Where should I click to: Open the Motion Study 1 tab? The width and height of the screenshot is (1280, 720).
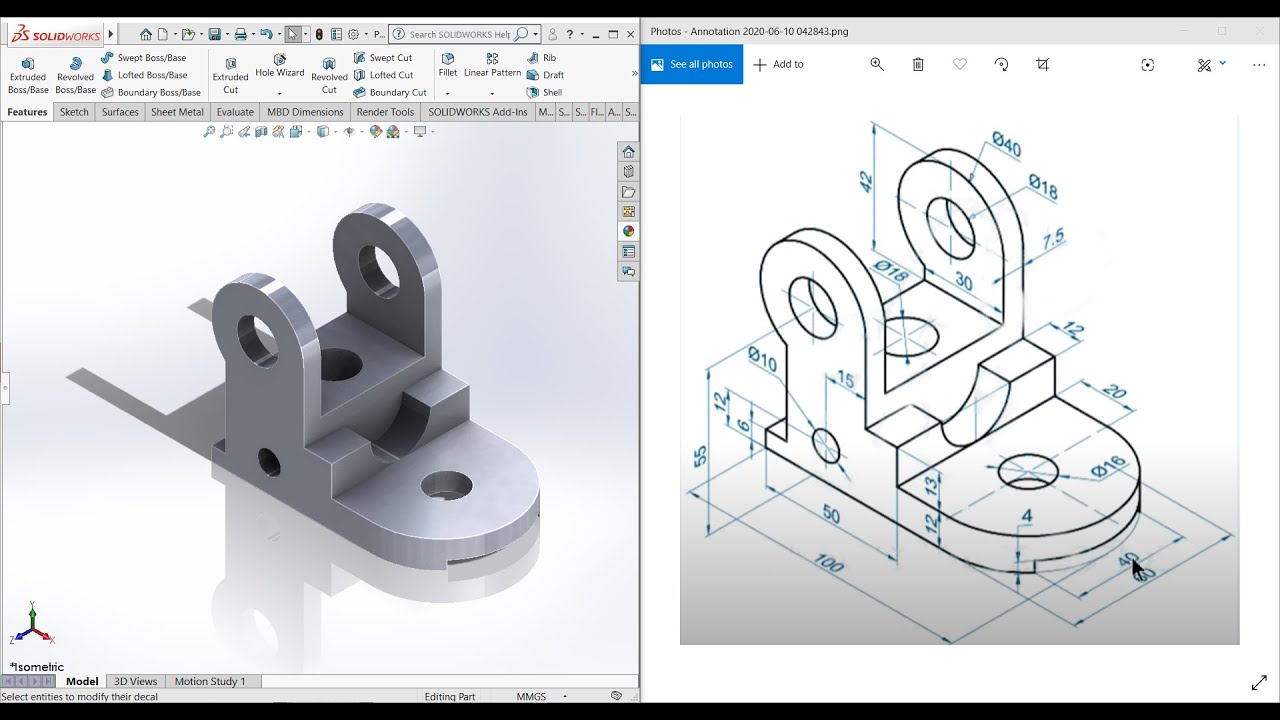coord(210,681)
